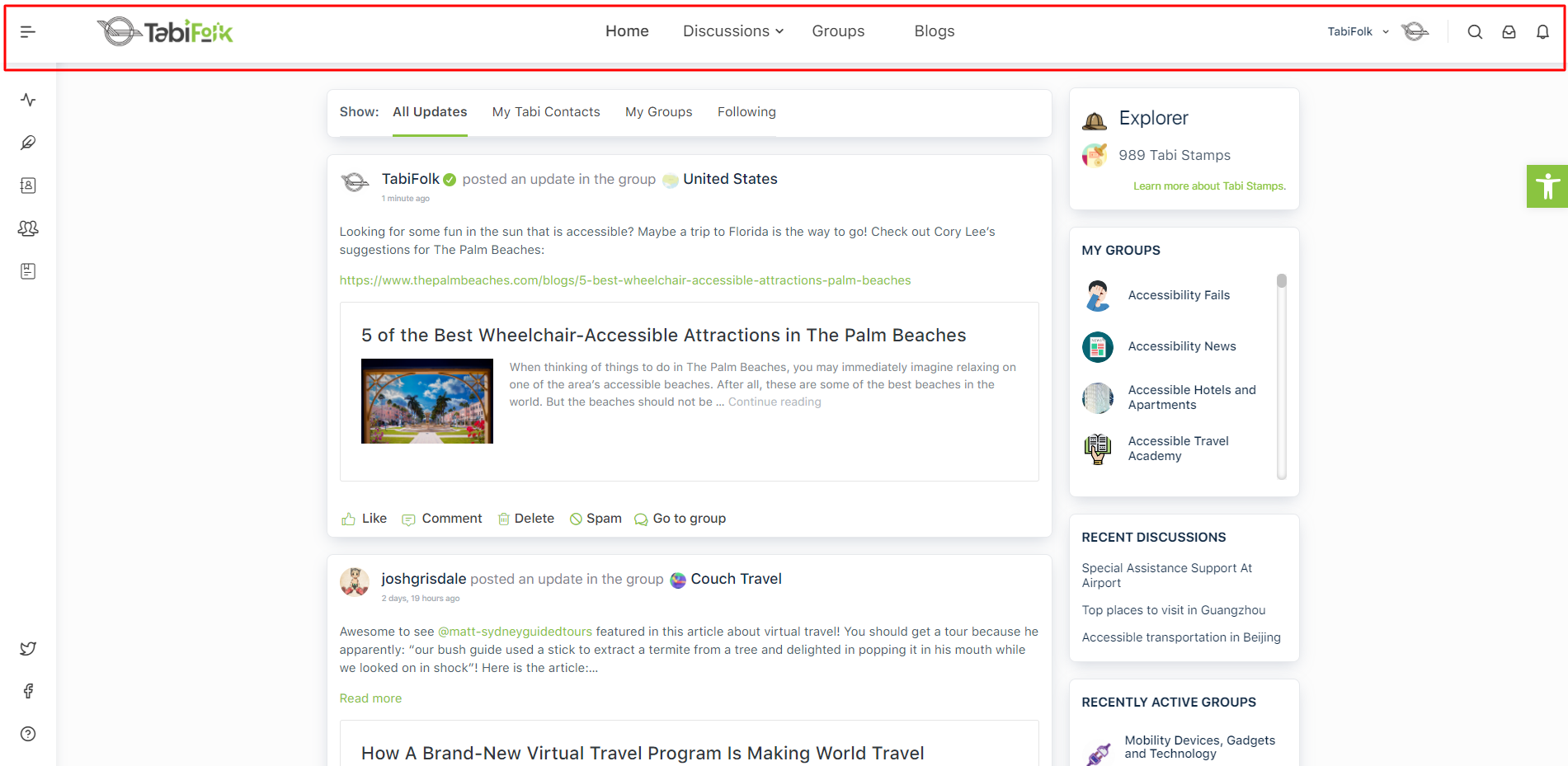
Task: Click the Mobility Devices group avatar
Action: point(1098,752)
